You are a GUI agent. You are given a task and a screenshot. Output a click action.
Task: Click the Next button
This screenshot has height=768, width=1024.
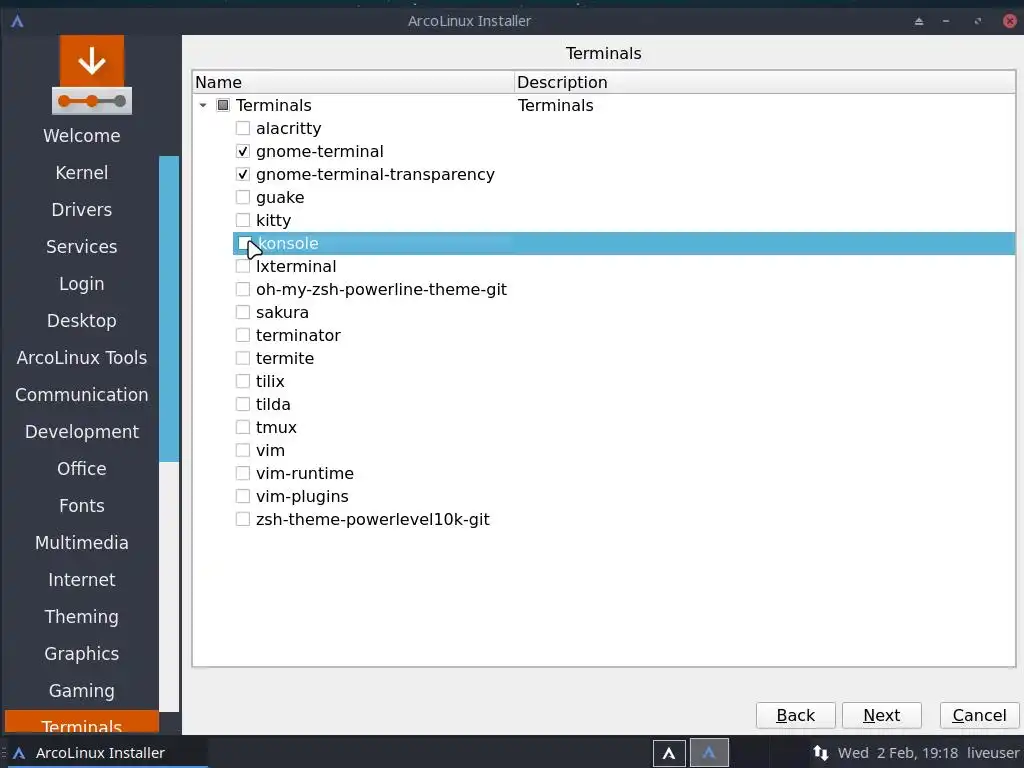coord(882,716)
